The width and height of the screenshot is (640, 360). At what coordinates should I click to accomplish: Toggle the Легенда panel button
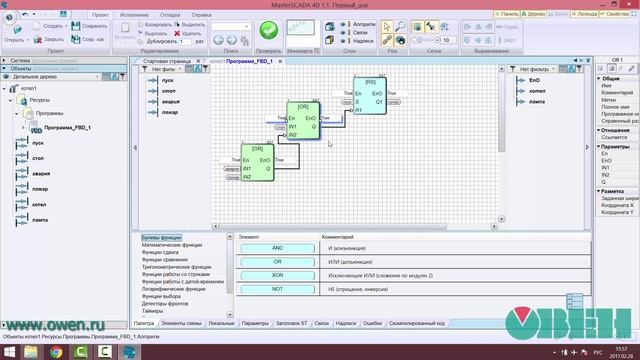click(x=584, y=14)
